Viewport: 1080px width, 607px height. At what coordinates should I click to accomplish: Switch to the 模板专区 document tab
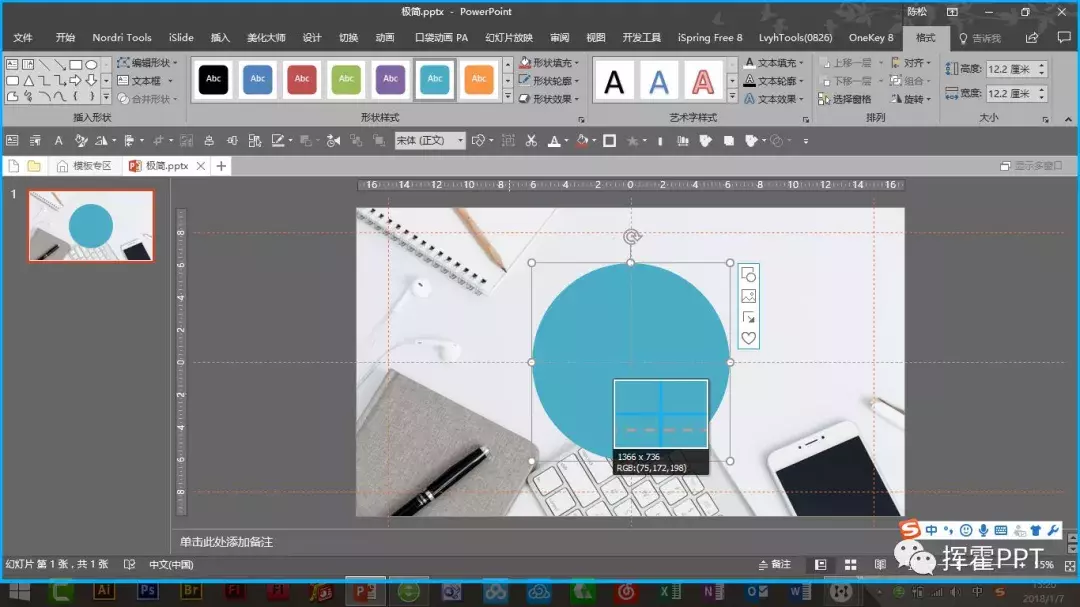pyautogui.click(x=85, y=166)
